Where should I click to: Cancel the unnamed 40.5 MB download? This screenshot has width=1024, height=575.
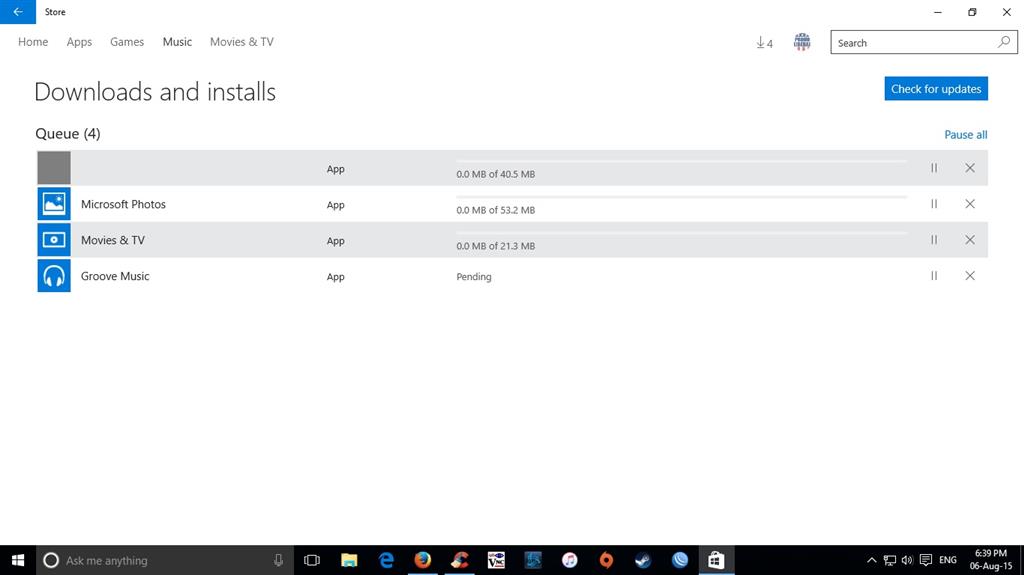click(x=970, y=168)
